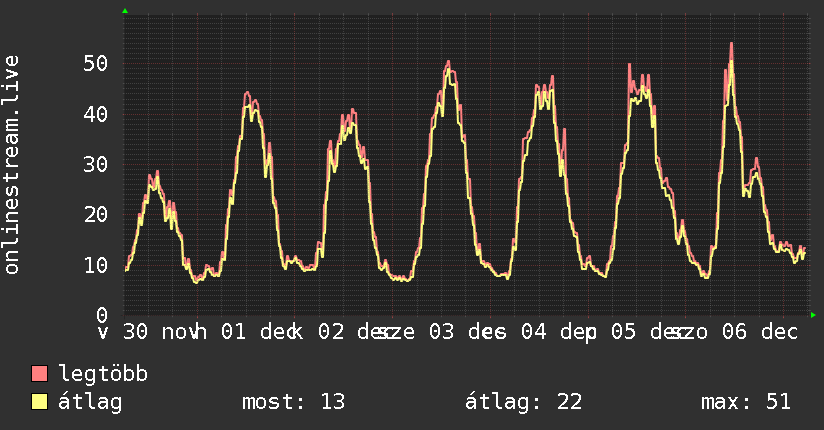The width and height of the screenshot is (824, 430).
Task: Click the 'max: 51' statistic
Action: (x=746, y=402)
